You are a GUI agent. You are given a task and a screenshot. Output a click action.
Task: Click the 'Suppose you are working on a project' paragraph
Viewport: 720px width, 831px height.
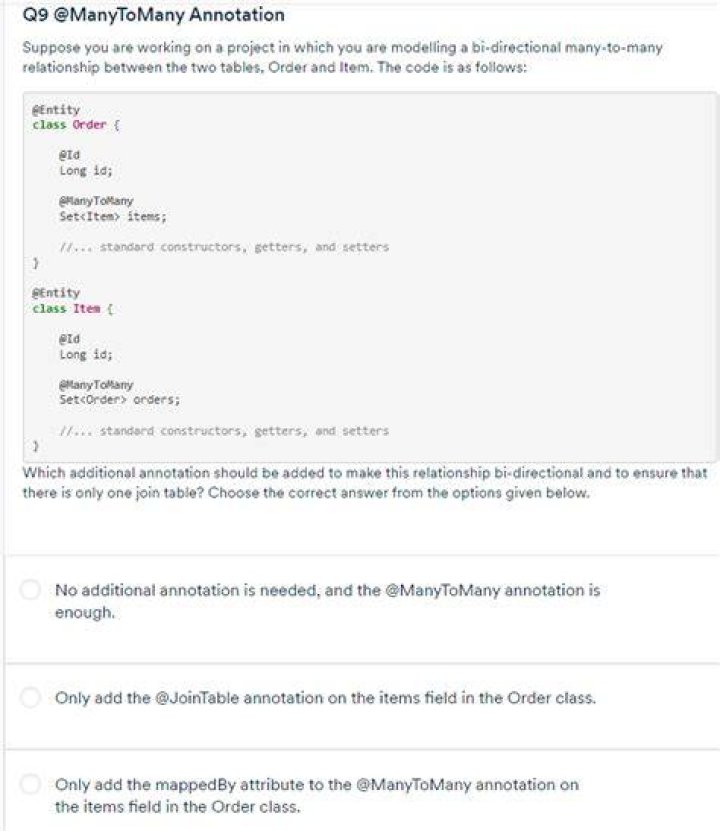342,57
